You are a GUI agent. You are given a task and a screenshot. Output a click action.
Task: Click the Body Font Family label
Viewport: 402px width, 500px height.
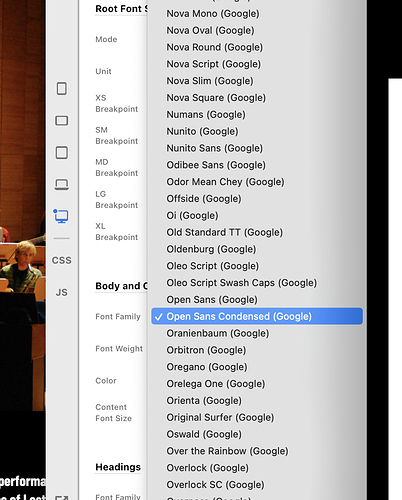pyautogui.click(x=118, y=317)
